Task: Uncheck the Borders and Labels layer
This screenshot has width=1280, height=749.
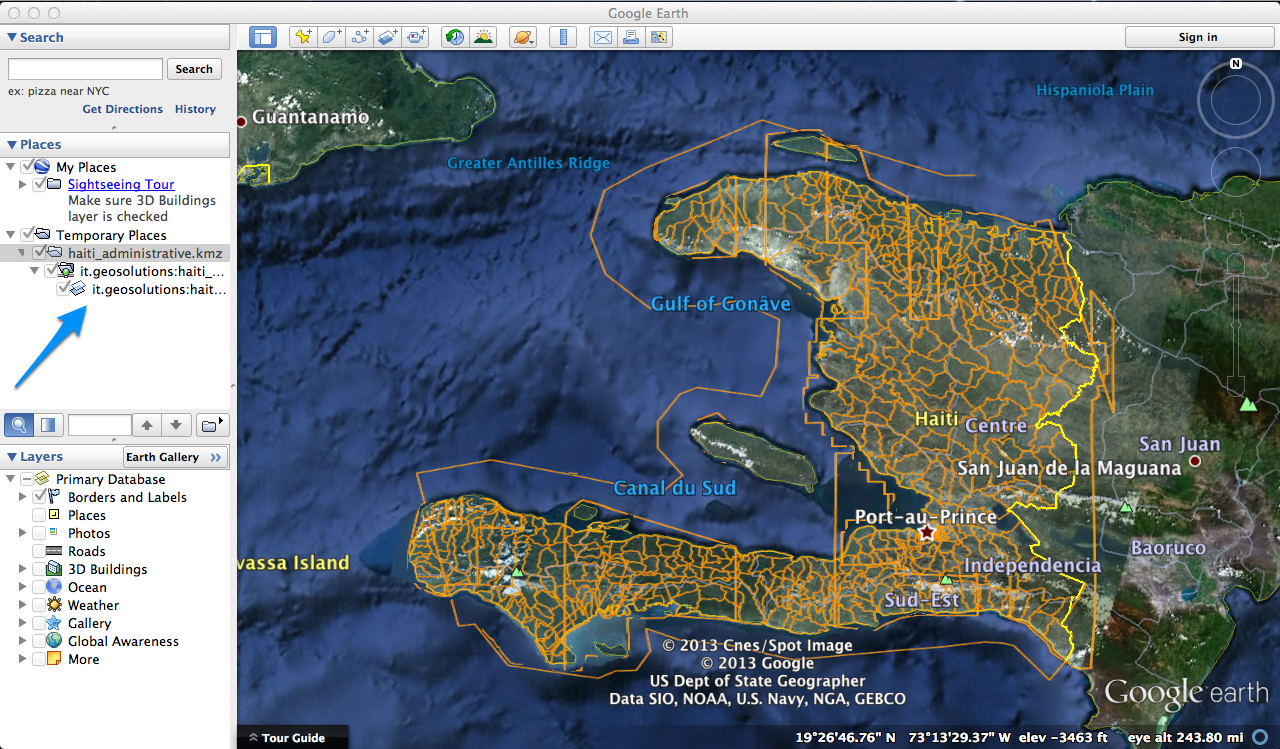Action: tap(39, 497)
